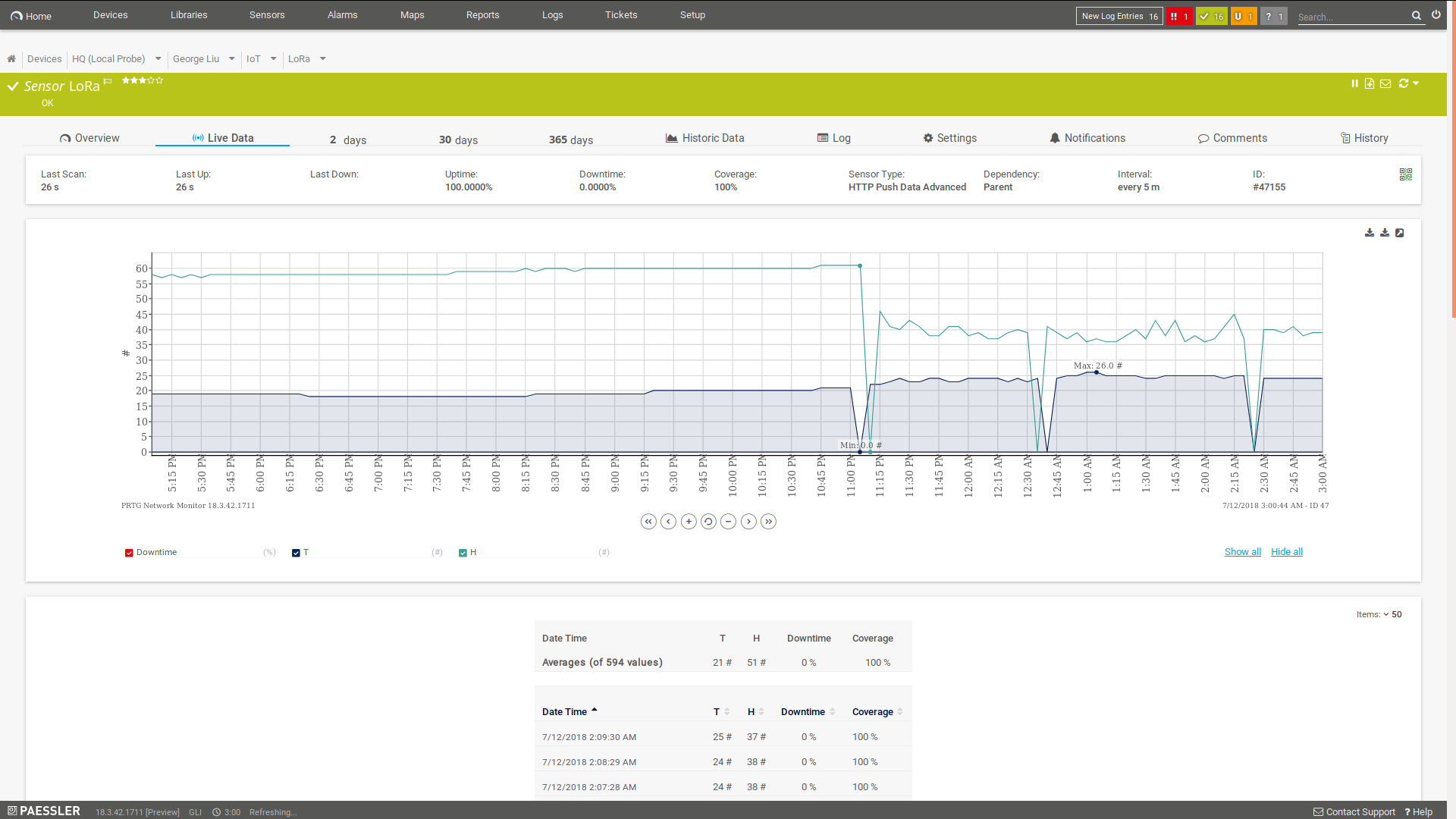Switch to the Overview tab
Viewport: 1456px width, 819px height.
click(x=89, y=138)
